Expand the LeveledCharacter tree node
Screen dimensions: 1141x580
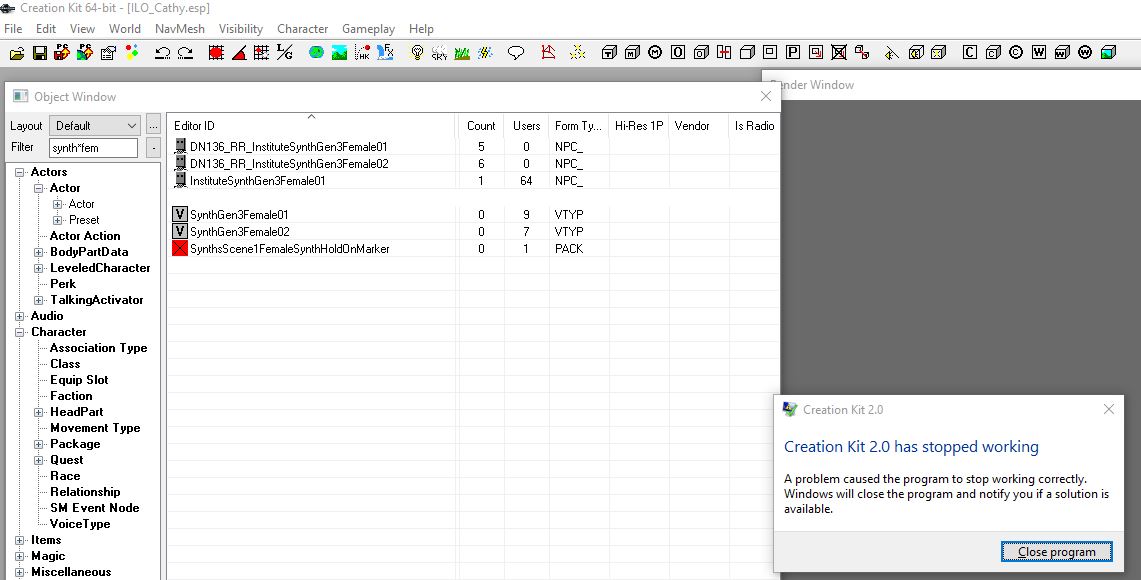coord(40,268)
